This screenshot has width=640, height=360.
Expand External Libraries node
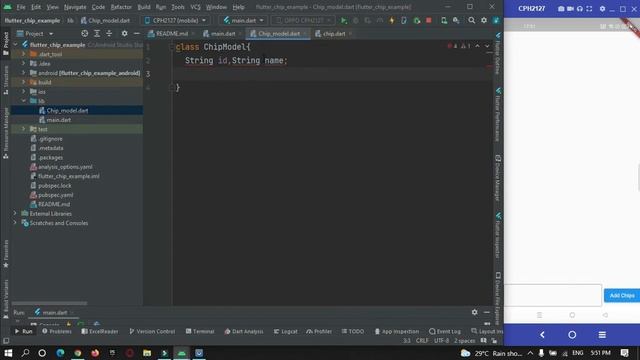click(x=15, y=213)
